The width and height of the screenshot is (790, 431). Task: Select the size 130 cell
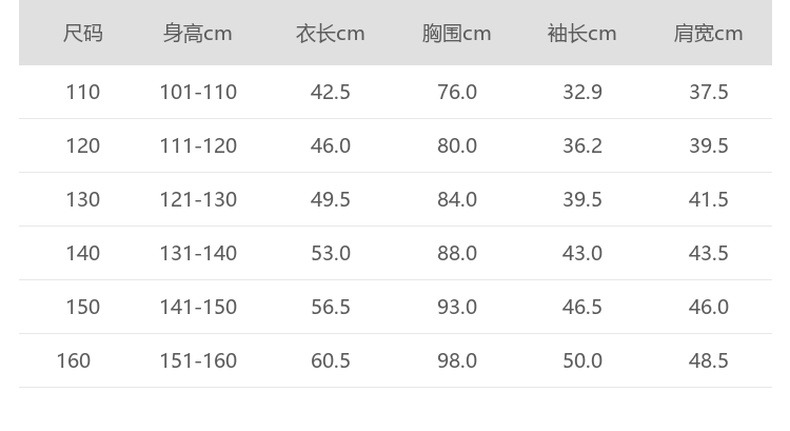point(83,200)
